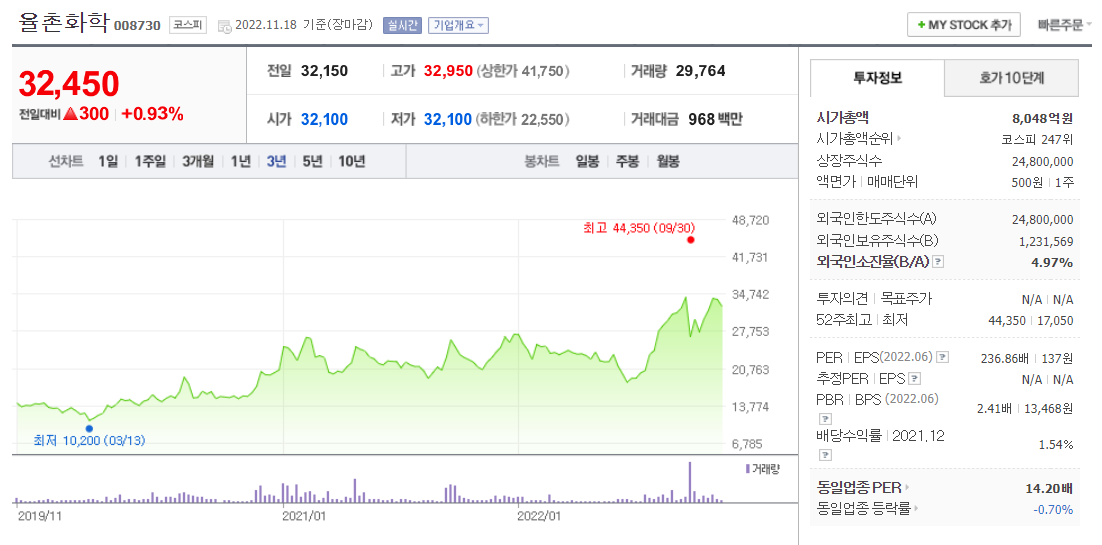
Task: Open the 기업개요 dropdown
Action: coord(458,26)
